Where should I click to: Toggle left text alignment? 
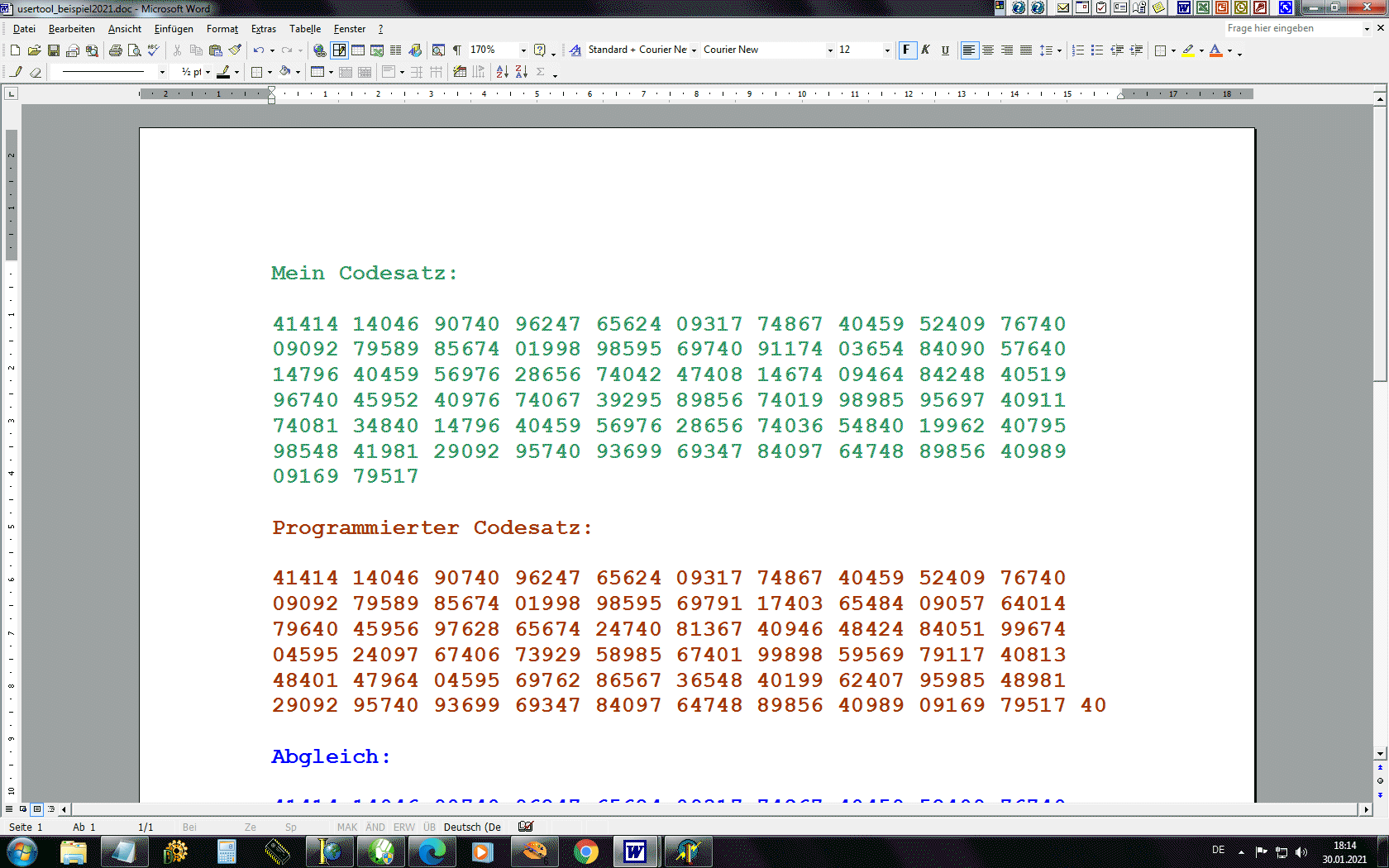click(969, 50)
